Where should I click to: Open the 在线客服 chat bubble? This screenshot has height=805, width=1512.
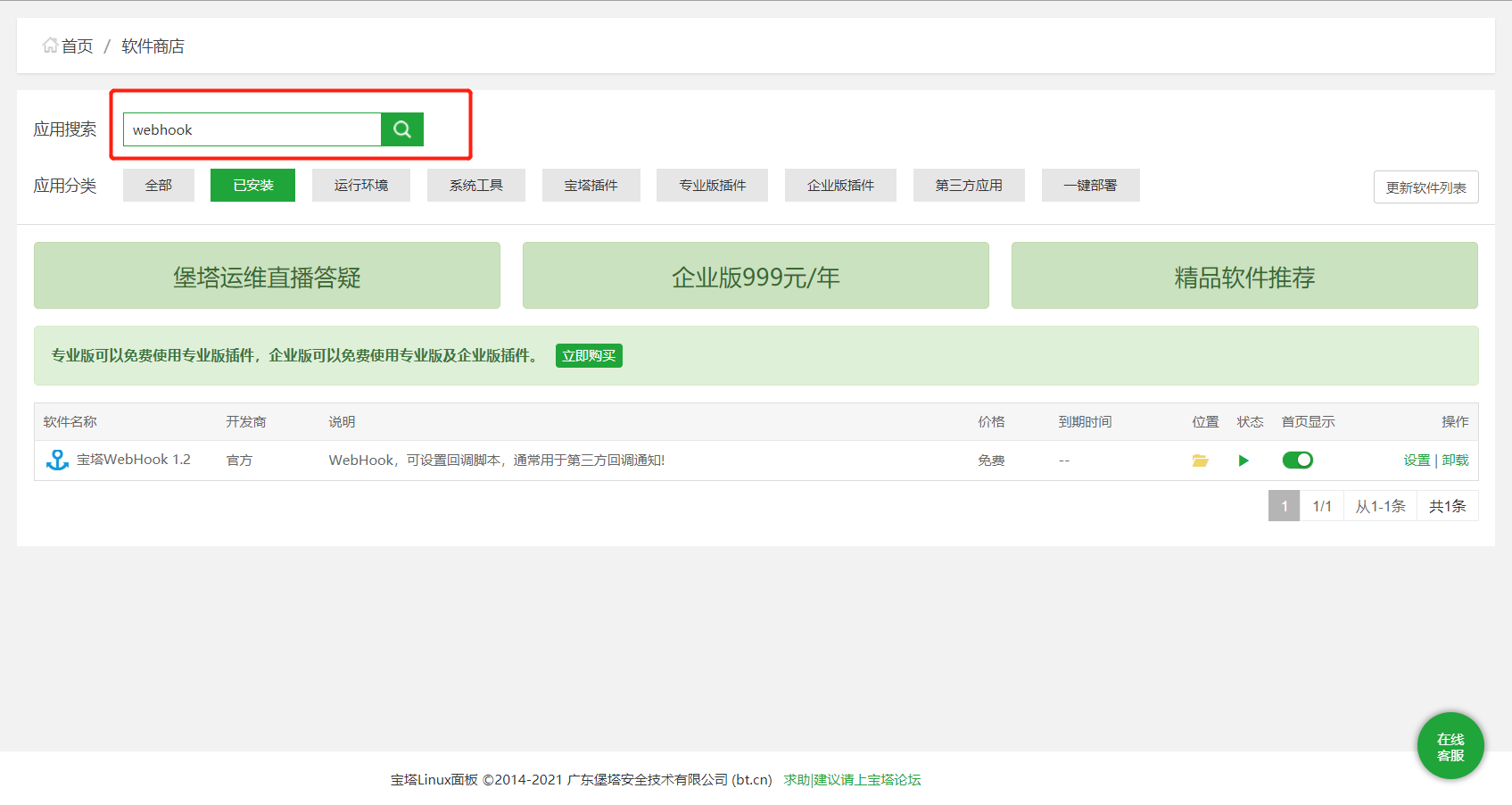(1450, 746)
